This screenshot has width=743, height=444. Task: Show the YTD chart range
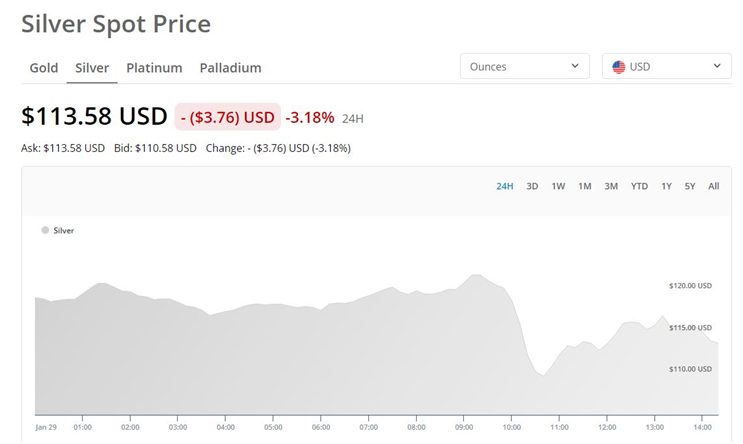tap(639, 186)
